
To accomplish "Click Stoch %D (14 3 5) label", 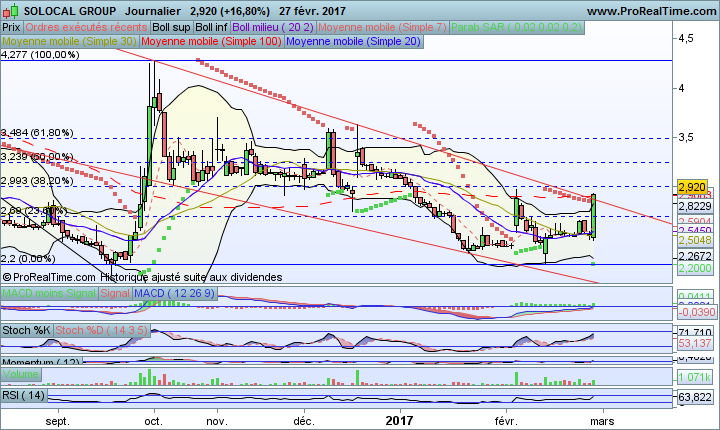I will 102,330.
